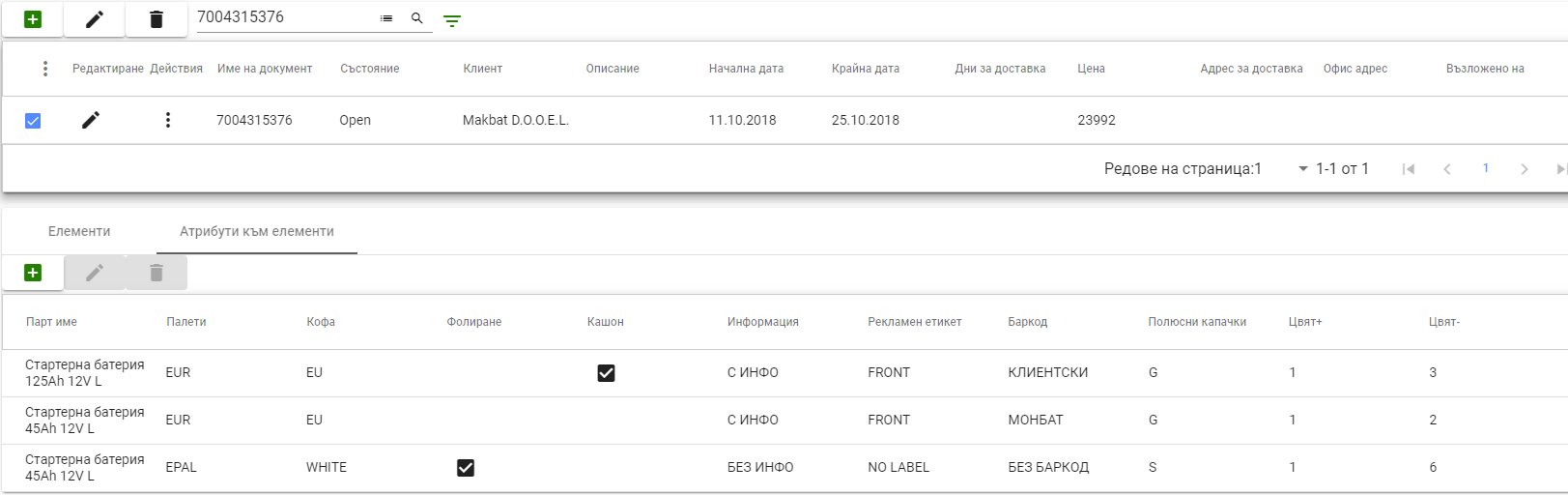Open column options menu in table header

tap(44, 69)
